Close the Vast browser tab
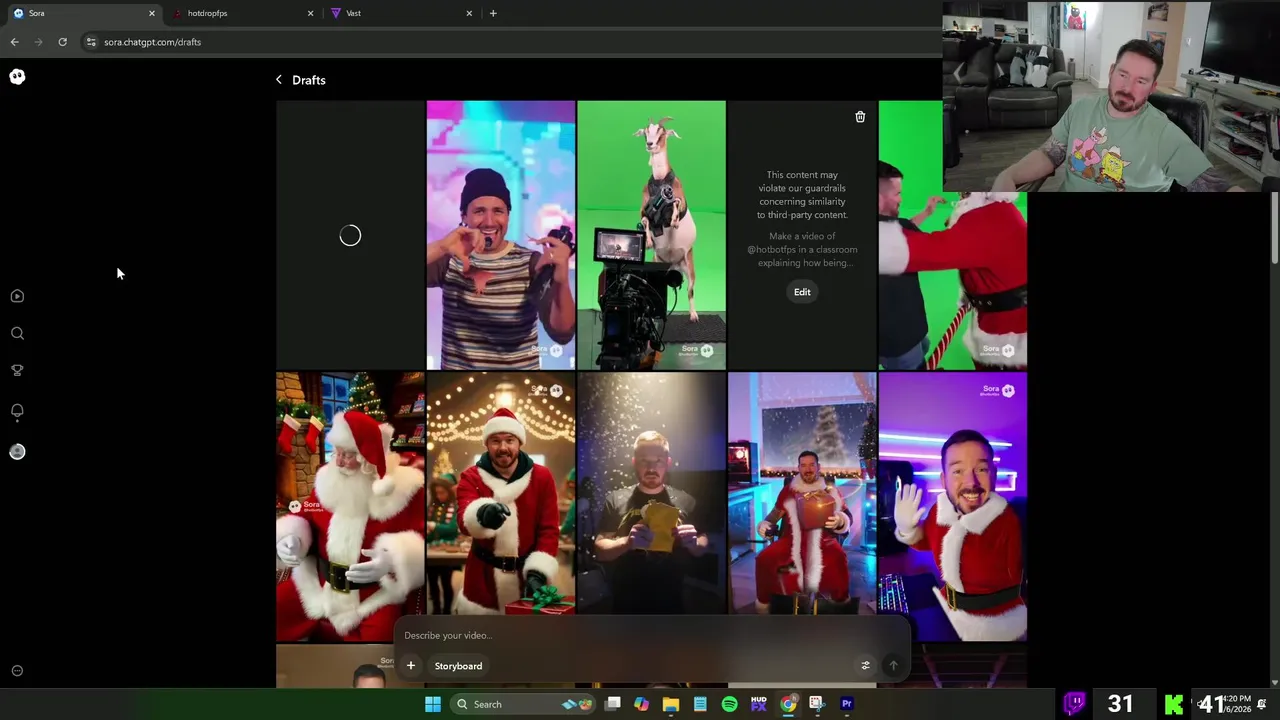 click(x=469, y=13)
